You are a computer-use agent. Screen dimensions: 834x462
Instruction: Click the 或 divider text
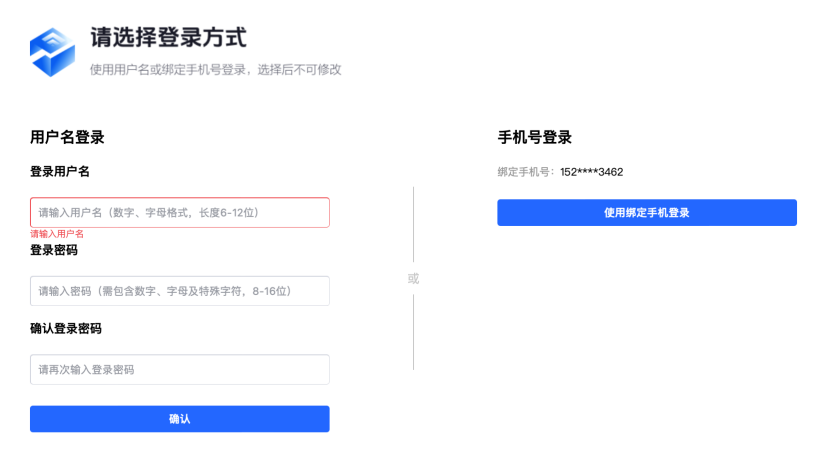[413, 279]
